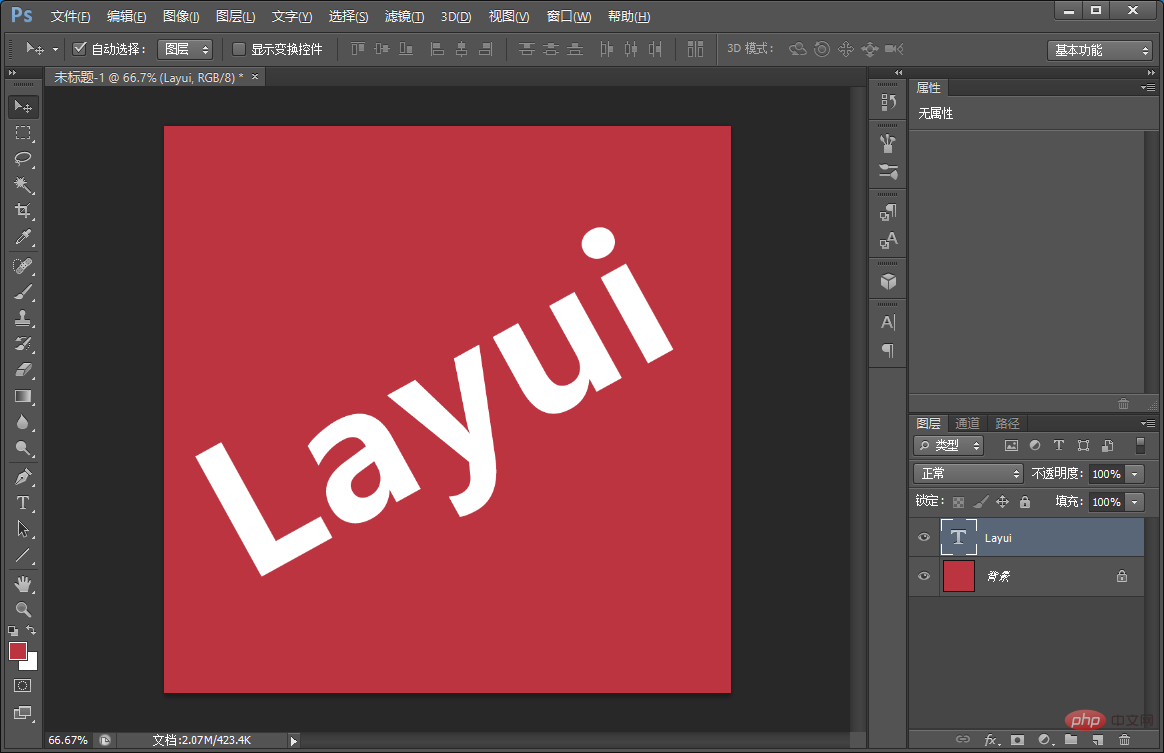Open the 正常 blend mode dropdown

pos(968,474)
